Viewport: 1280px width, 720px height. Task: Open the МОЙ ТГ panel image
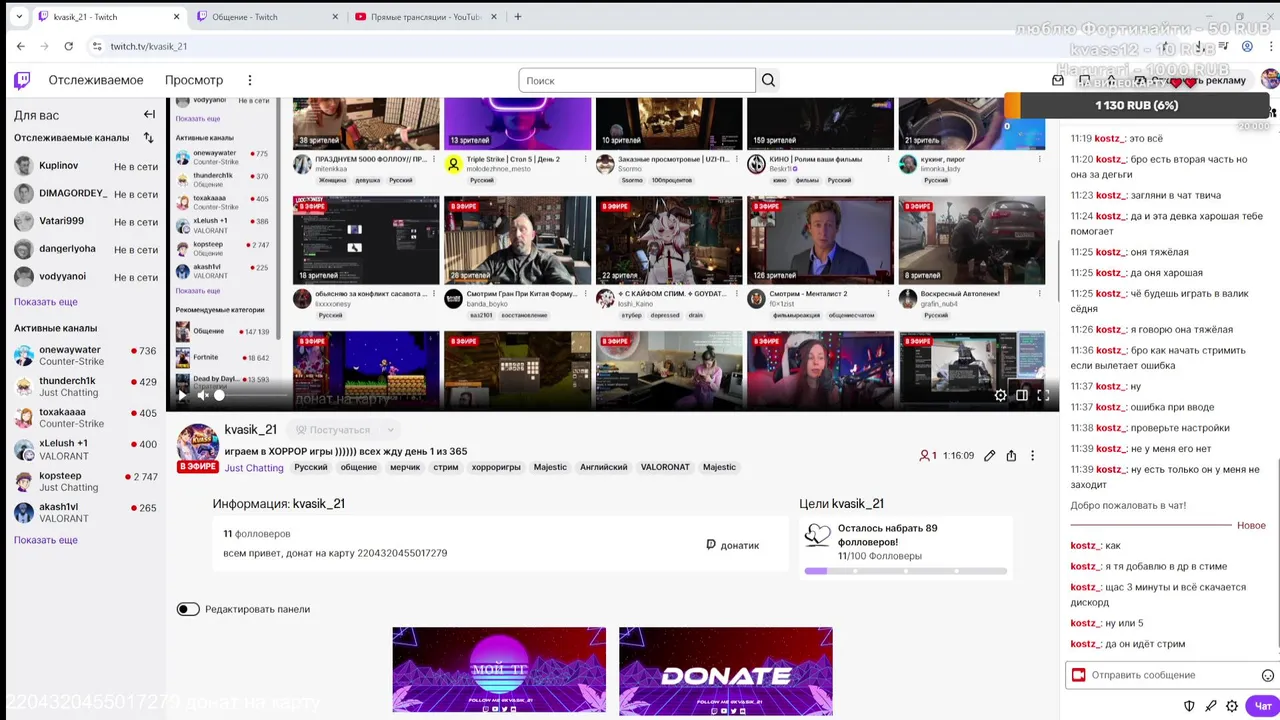(499, 670)
